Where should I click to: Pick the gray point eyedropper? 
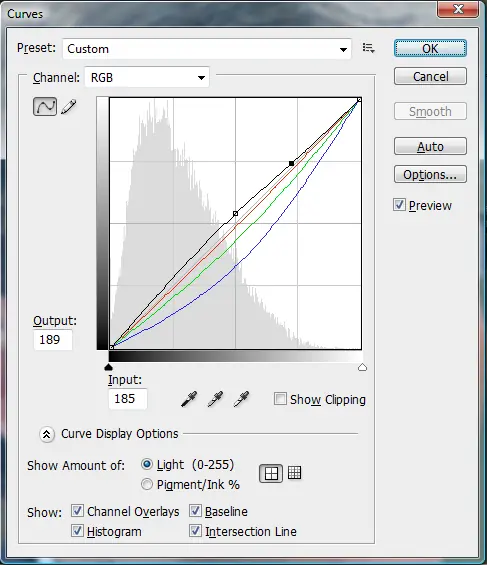[x=215, y=399]
